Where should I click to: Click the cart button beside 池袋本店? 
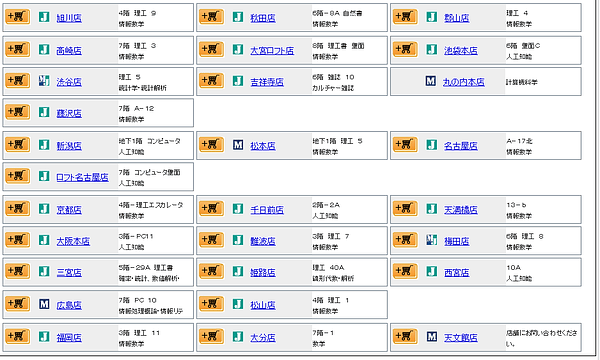tap(405, 50)
